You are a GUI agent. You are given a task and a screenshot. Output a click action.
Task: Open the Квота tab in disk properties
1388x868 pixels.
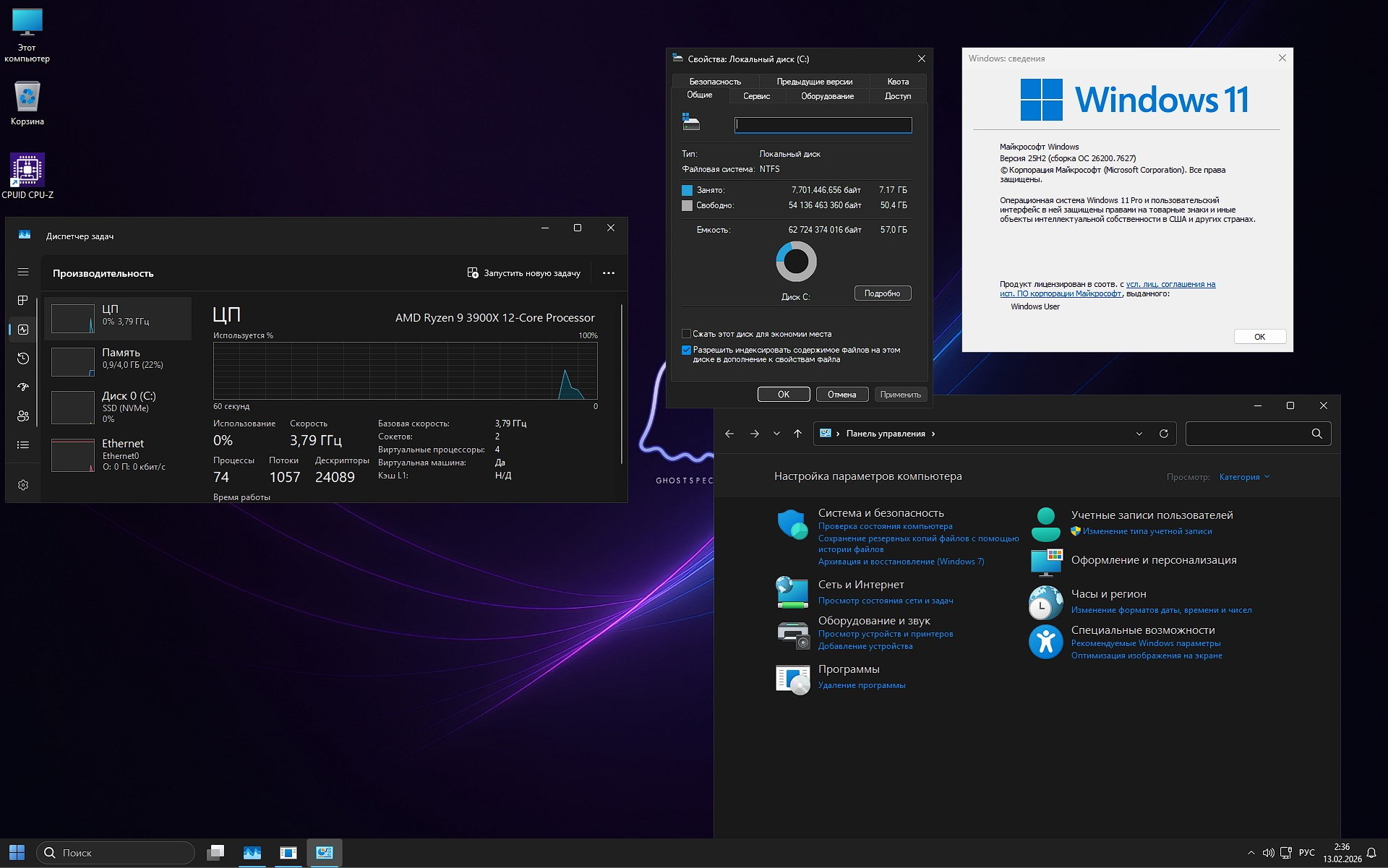coord(897,82)
